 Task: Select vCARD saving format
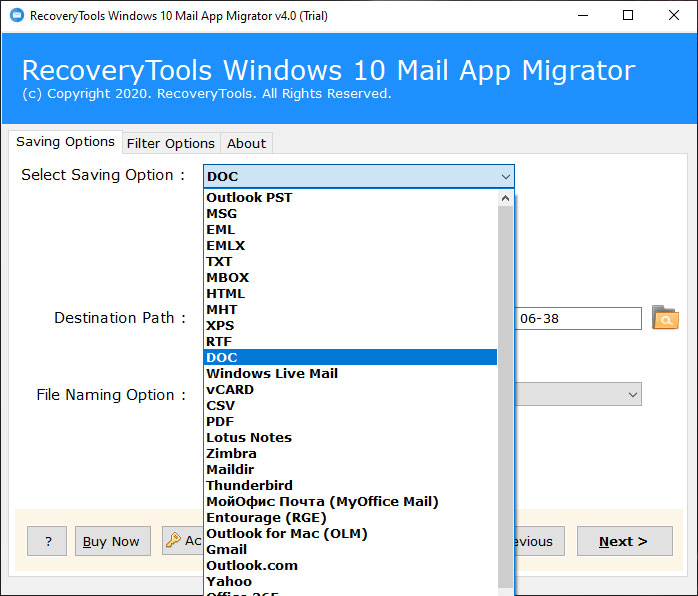click(350, 389)
